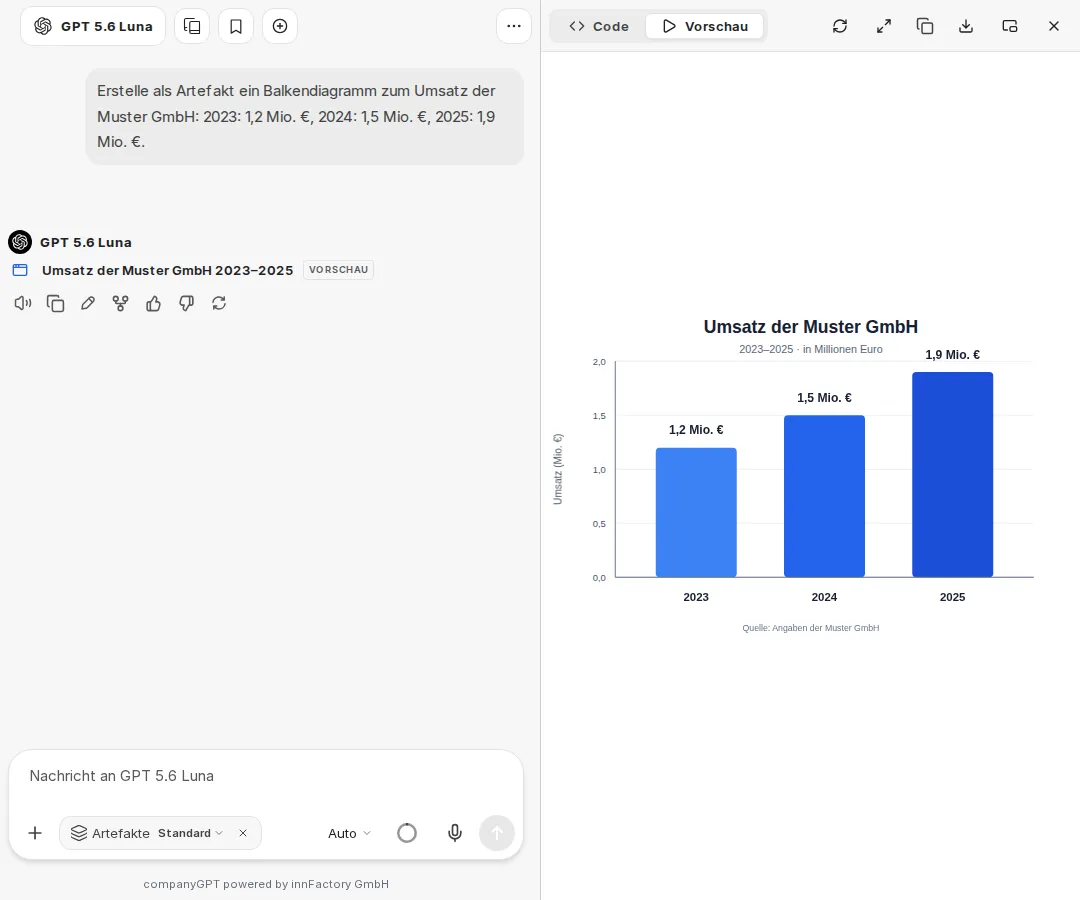Open the Artefakte Standard dropdown
1080x900 pixels.
point(191,833)
